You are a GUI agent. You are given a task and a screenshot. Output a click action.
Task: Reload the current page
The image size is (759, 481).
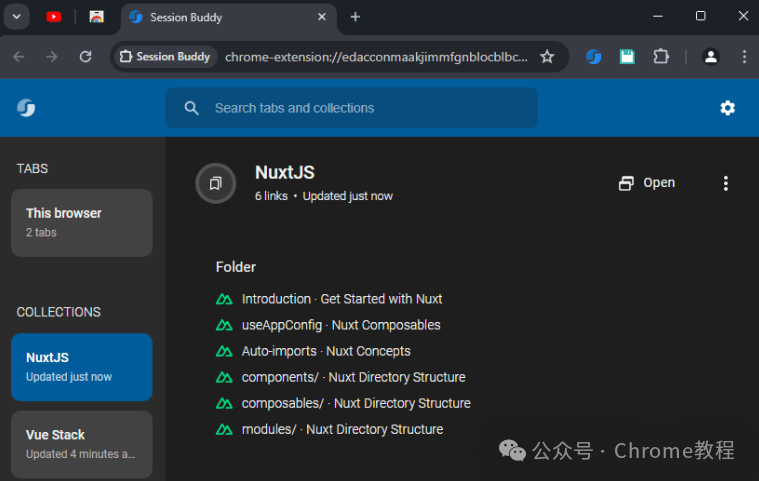coord(86,57)
